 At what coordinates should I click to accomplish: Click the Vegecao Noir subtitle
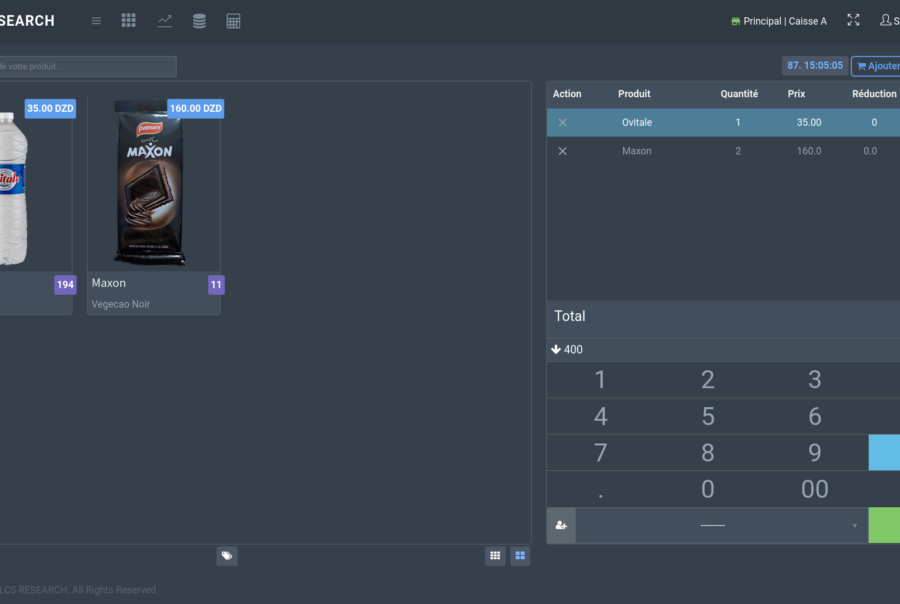coord(121,304)
